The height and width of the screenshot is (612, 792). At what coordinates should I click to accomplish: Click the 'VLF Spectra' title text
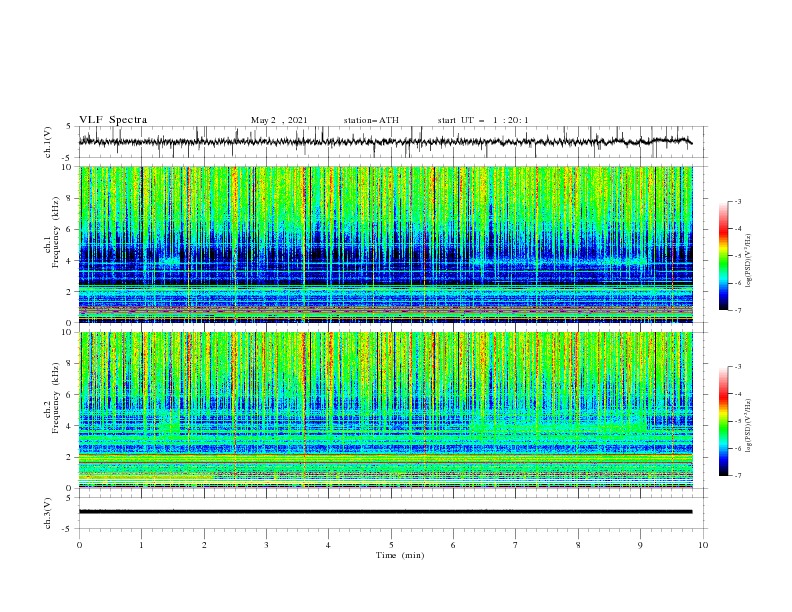(x=113, y=120)
